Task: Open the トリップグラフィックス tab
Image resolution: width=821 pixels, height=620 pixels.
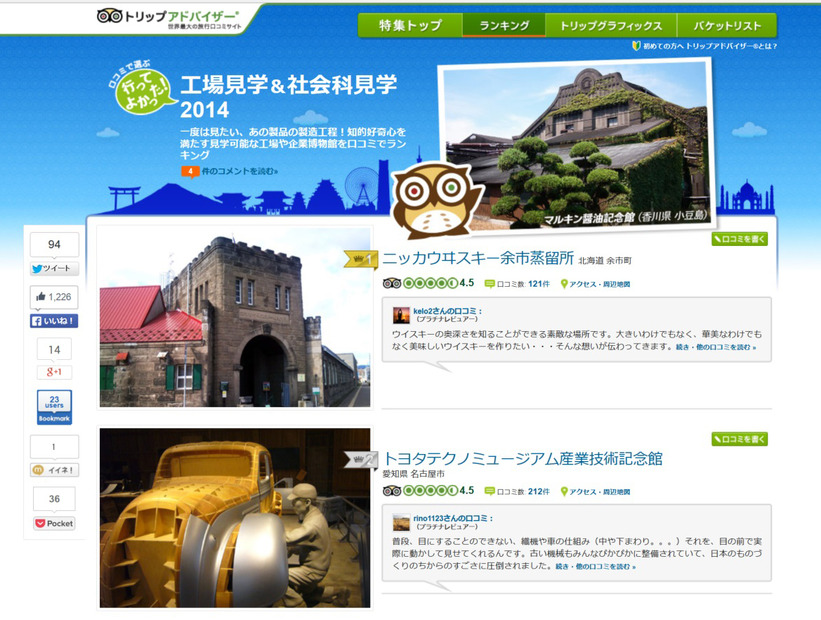Action: click(x=611, y=25)
